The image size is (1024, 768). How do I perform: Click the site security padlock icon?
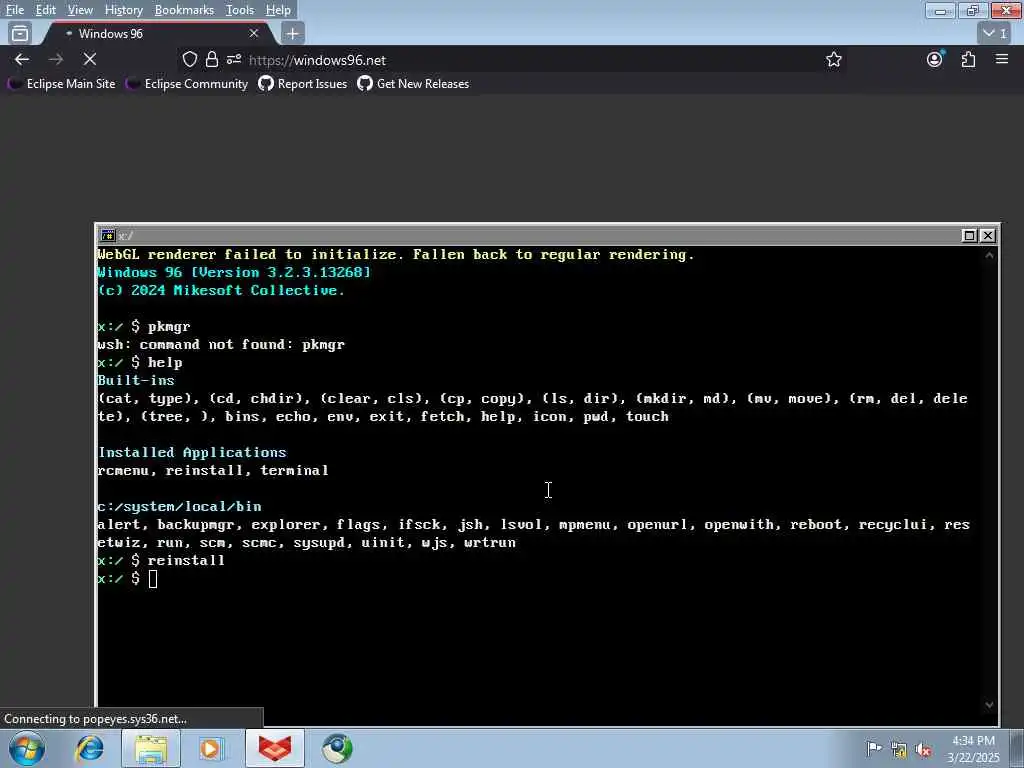click(212, 59)
